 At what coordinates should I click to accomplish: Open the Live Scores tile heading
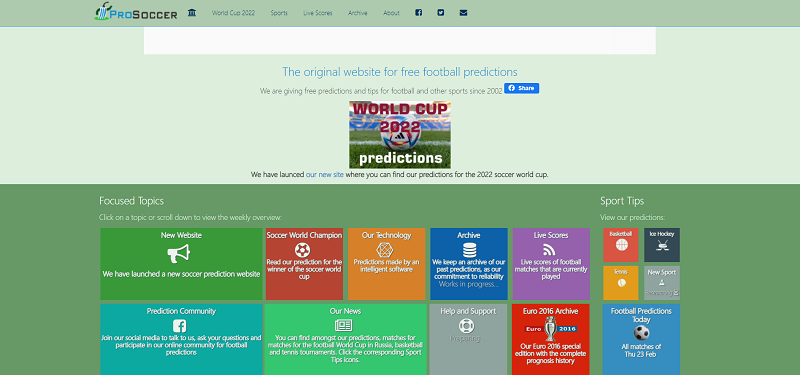tap(551, 235)
